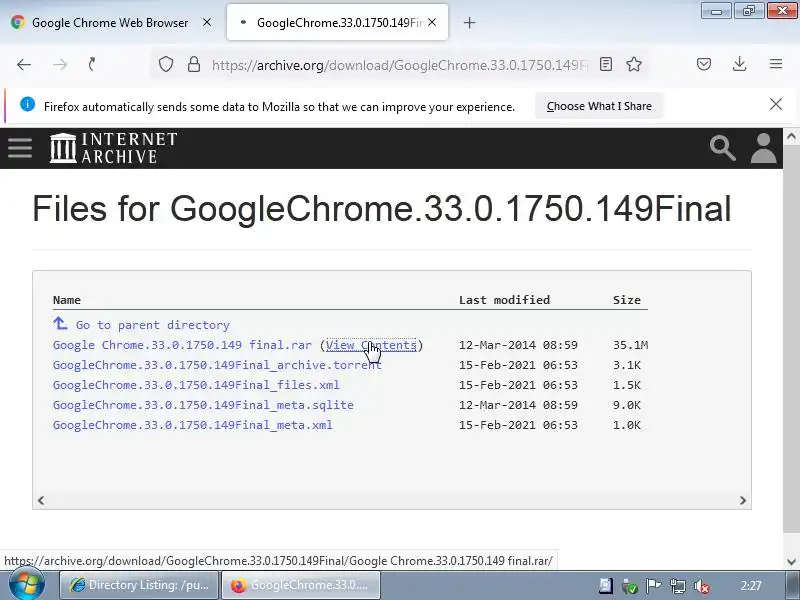Image resolution: width=800 pixels, height=600 pixels.
Task: Open the user account avatar icon
Action: coord(763,148)
